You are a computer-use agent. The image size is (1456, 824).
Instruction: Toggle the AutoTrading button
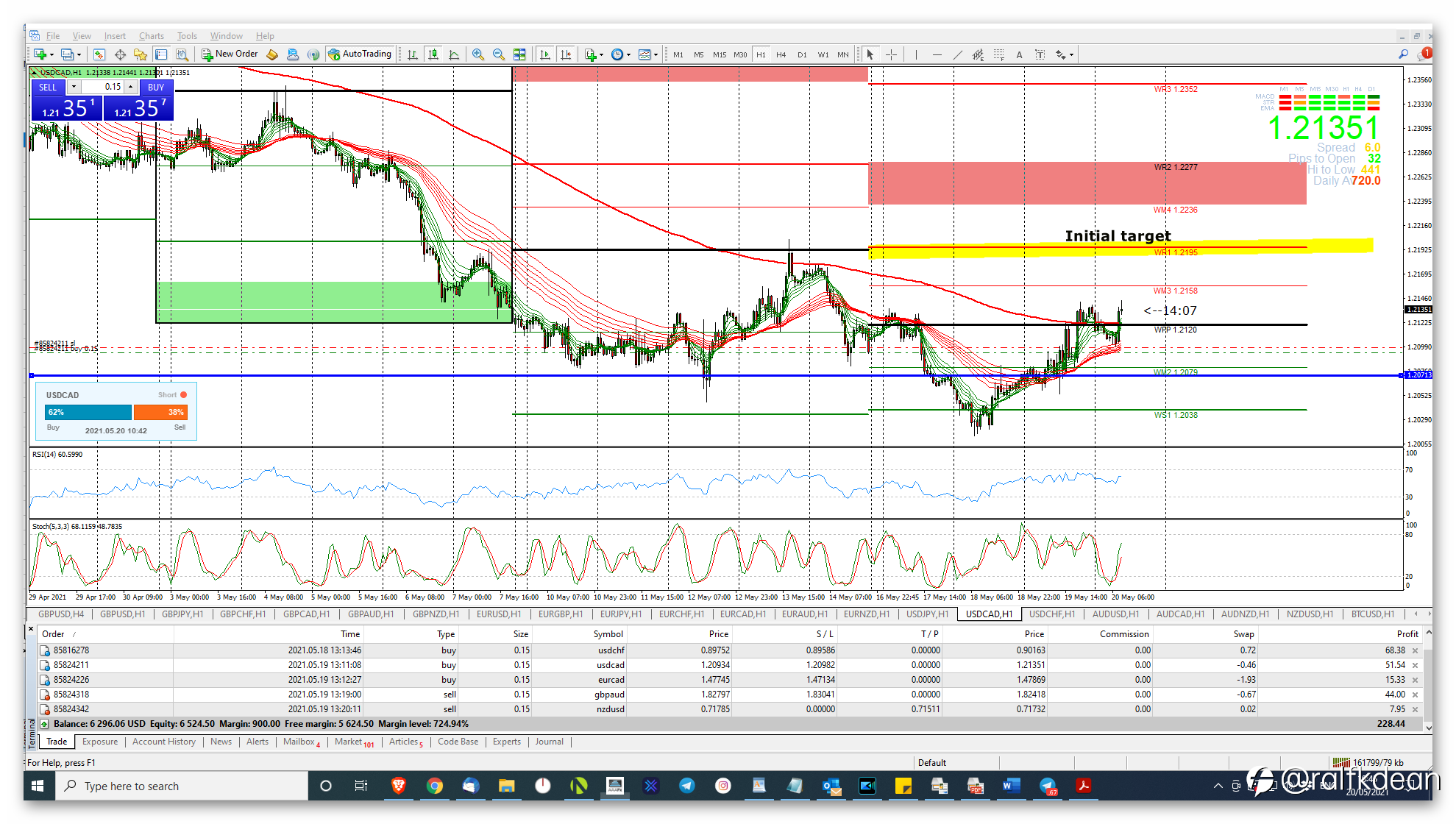point(360,54)
